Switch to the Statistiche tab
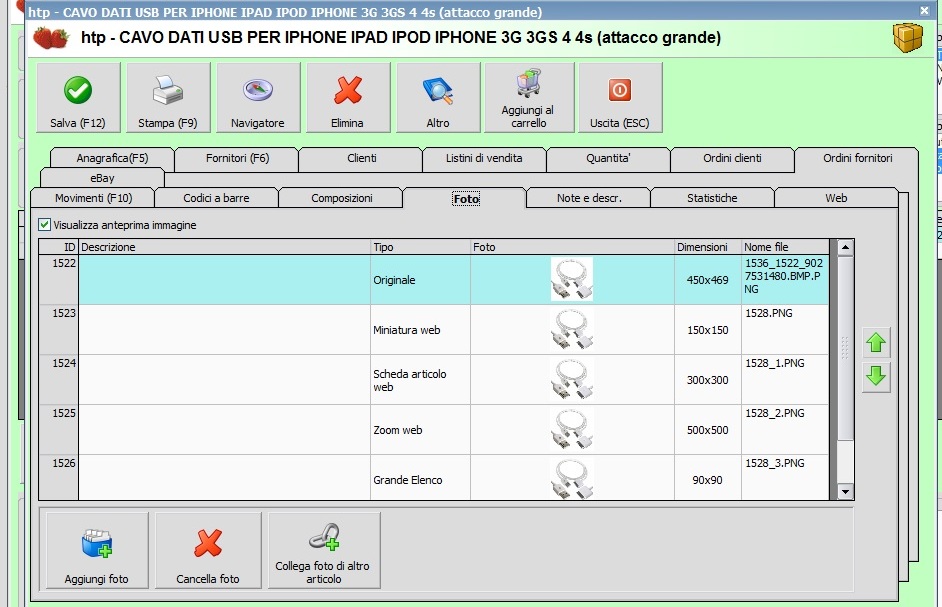 [712, 198]
